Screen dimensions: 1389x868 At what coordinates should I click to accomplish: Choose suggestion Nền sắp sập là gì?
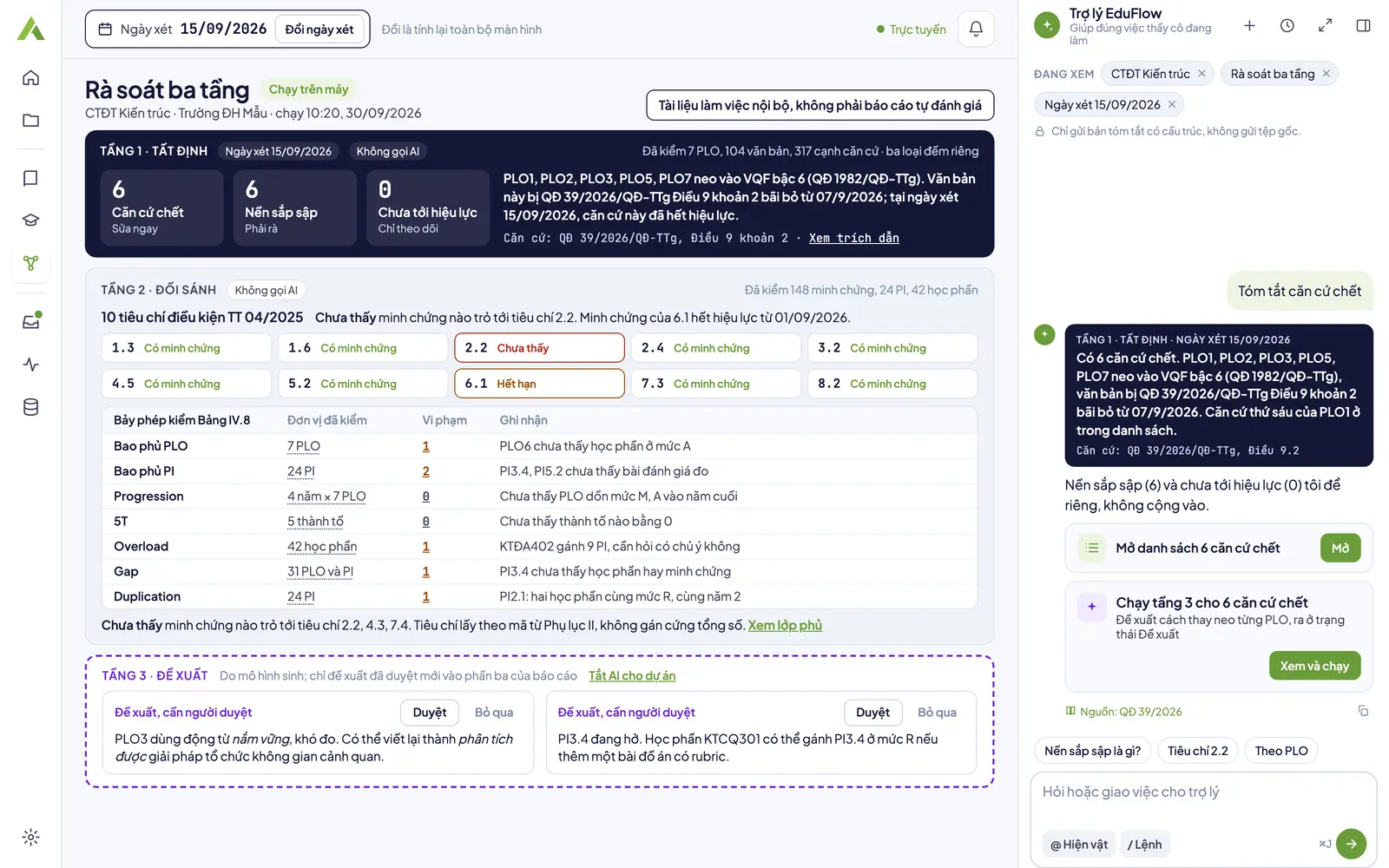(1092, 751)
